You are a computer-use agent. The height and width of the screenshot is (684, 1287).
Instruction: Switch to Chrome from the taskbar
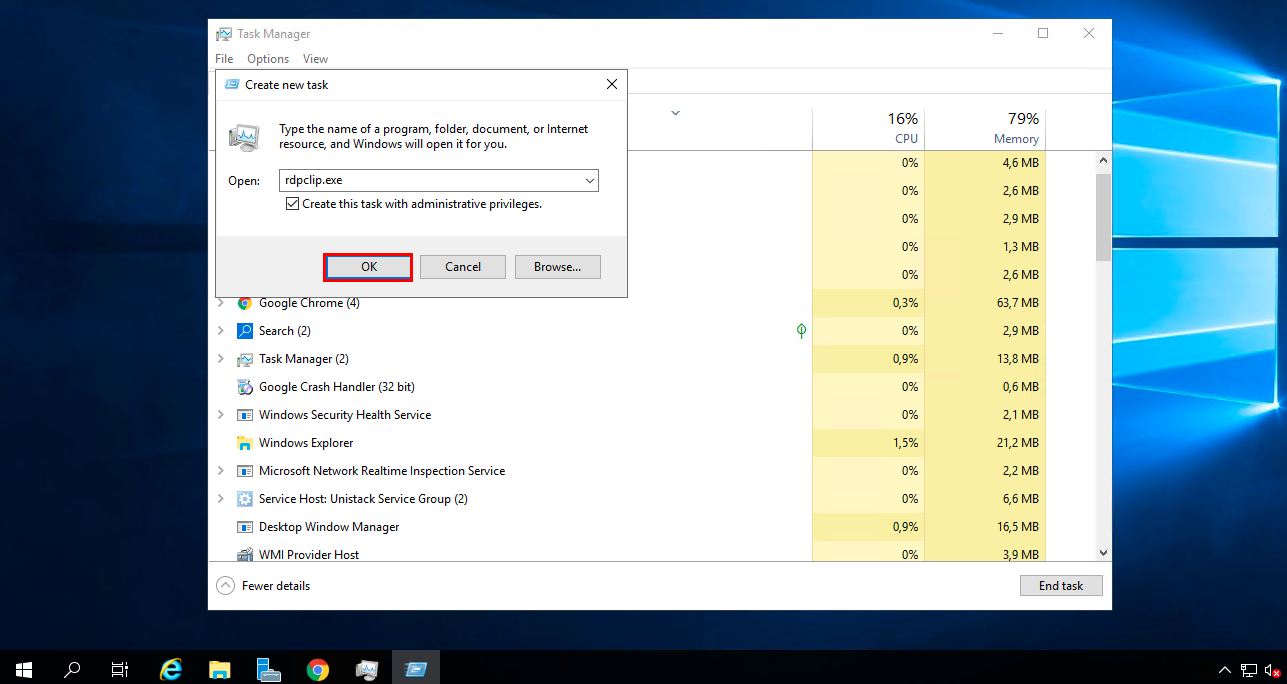tap(318, 669)
